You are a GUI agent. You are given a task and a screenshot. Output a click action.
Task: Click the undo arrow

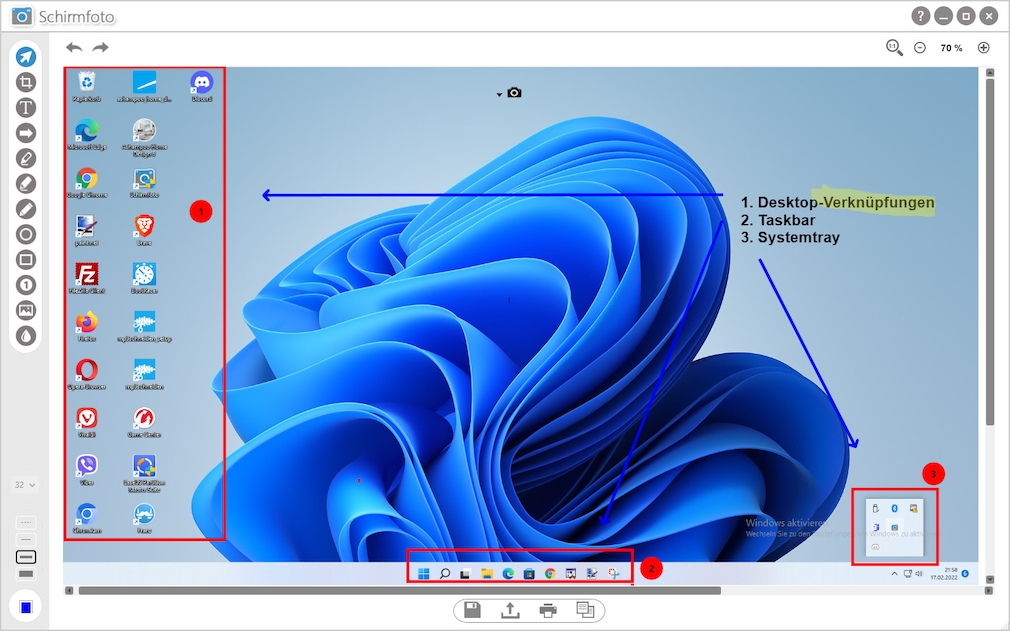(74, 47)
